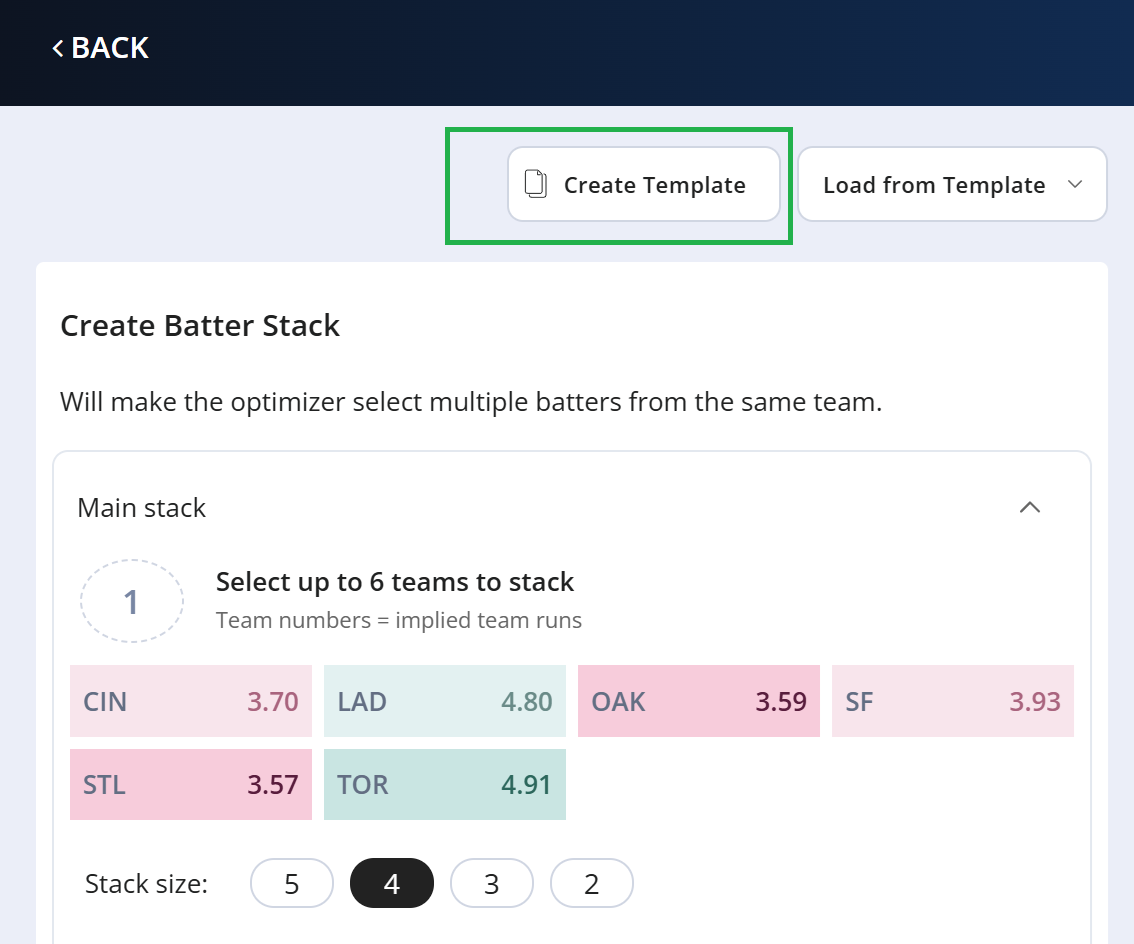Screen dimensions: 1134x944
Task: Click the back arrow chevron icon
Action: tap(58, 48)
